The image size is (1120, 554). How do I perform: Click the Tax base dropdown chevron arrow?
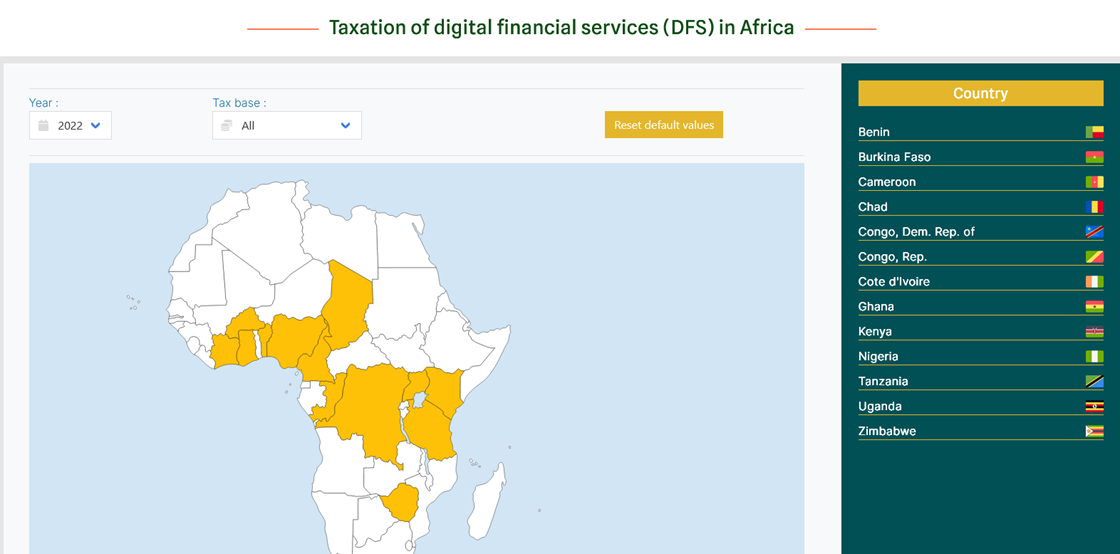point(346,126)
